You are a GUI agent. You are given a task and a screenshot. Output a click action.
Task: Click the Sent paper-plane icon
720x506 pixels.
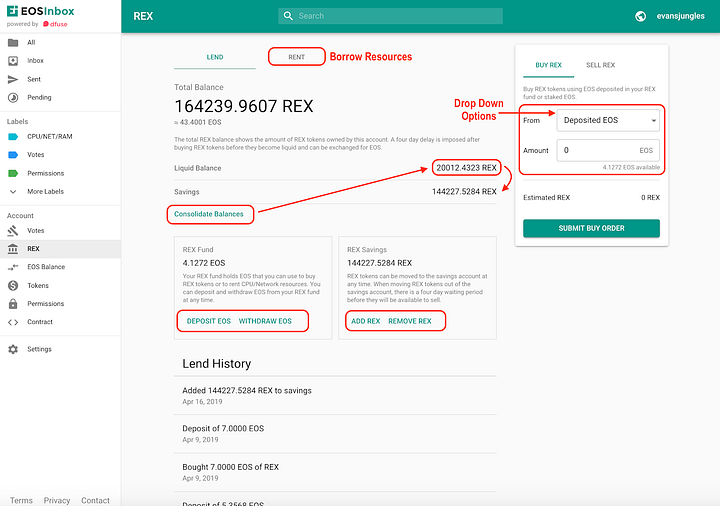point(13,79)
